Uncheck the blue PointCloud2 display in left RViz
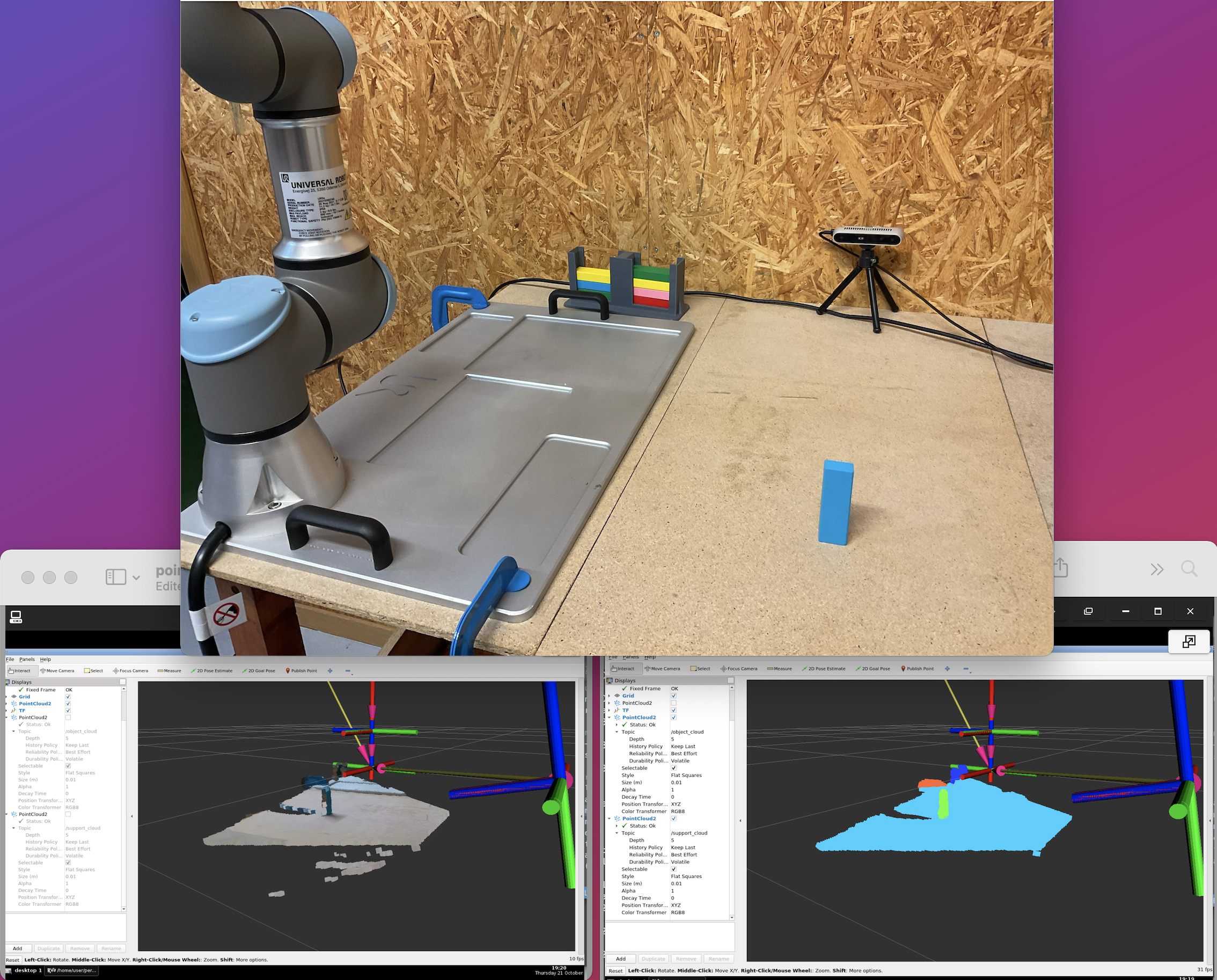Viewport: 1217px width, 980px height. coord(68,704)
